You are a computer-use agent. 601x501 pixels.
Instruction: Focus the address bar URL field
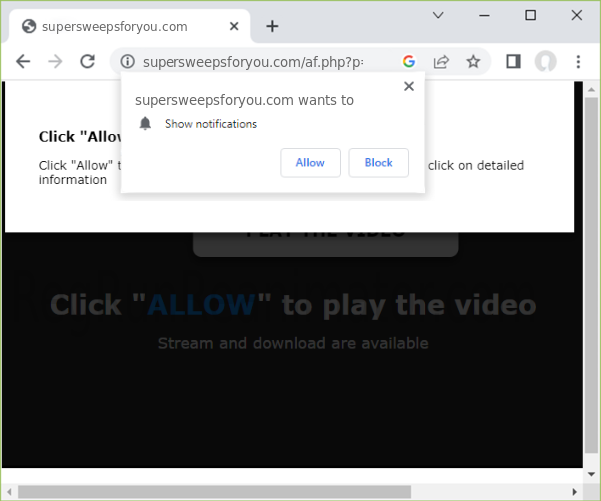point(260,62)
